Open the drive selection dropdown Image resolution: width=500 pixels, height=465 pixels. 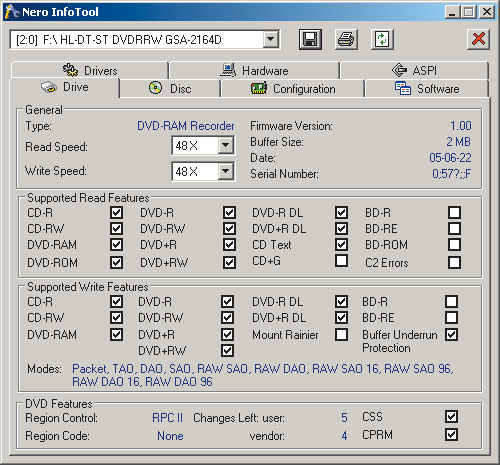pyautogui.click(x=271, y=40)
